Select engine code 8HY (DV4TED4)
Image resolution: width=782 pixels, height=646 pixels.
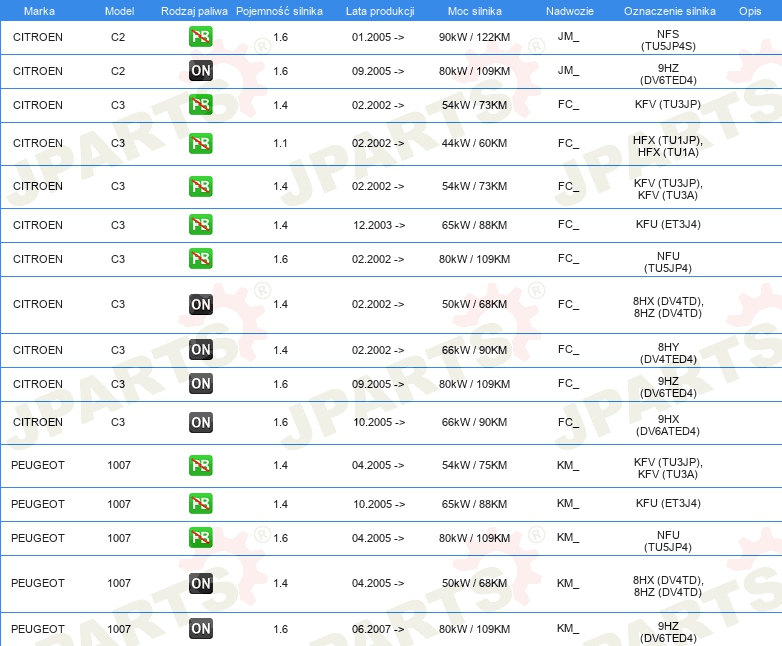(x=668, y=353)
